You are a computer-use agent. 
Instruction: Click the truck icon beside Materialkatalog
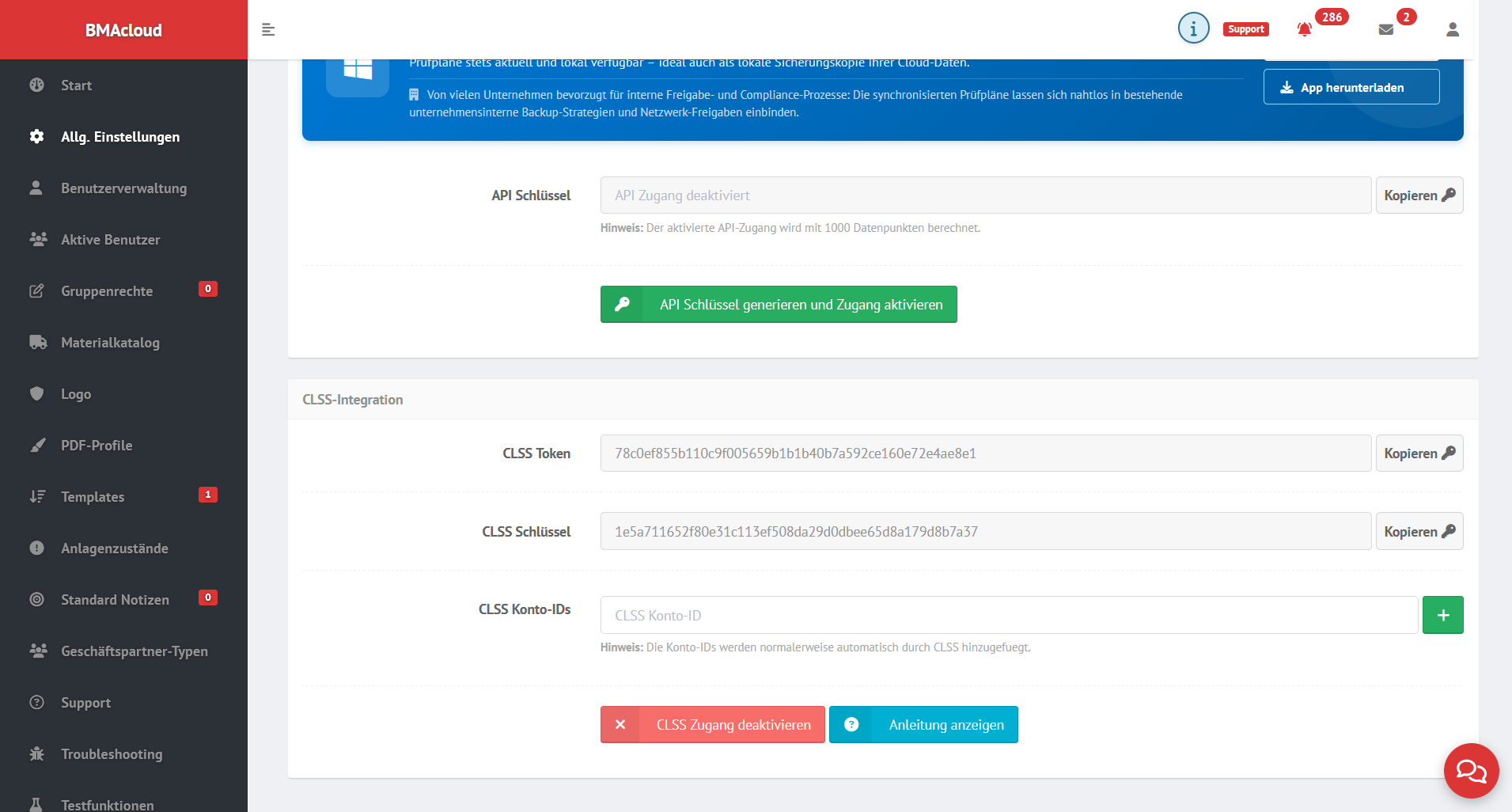(x=38, y=342)
